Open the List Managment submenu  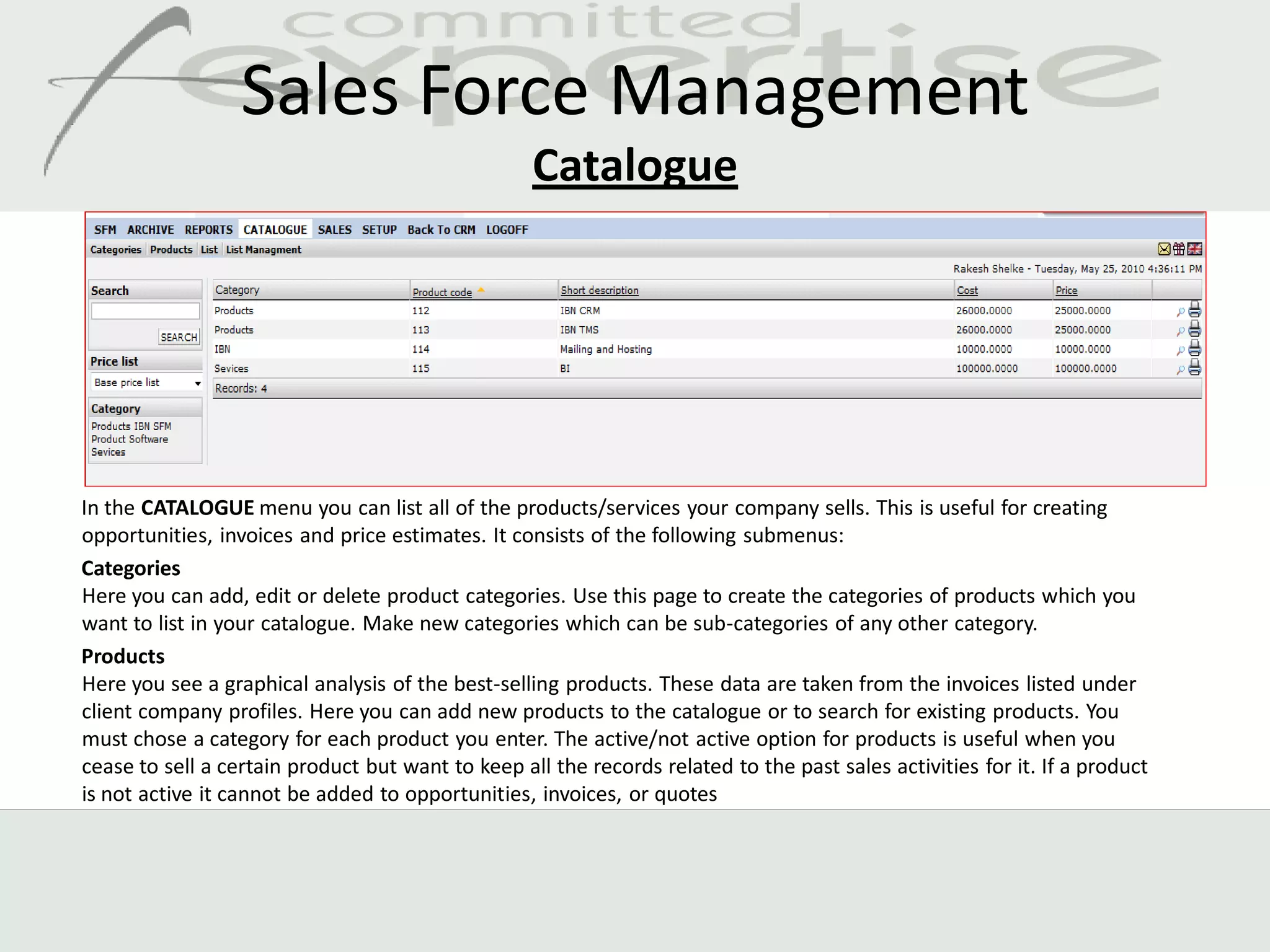point(264,250)
